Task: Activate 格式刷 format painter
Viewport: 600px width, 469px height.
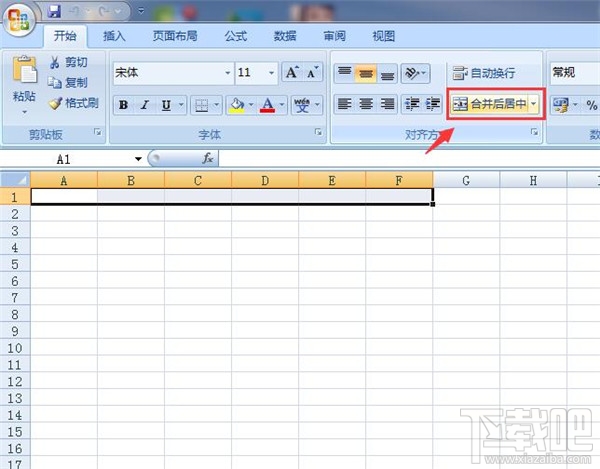Action: (73, 103)
